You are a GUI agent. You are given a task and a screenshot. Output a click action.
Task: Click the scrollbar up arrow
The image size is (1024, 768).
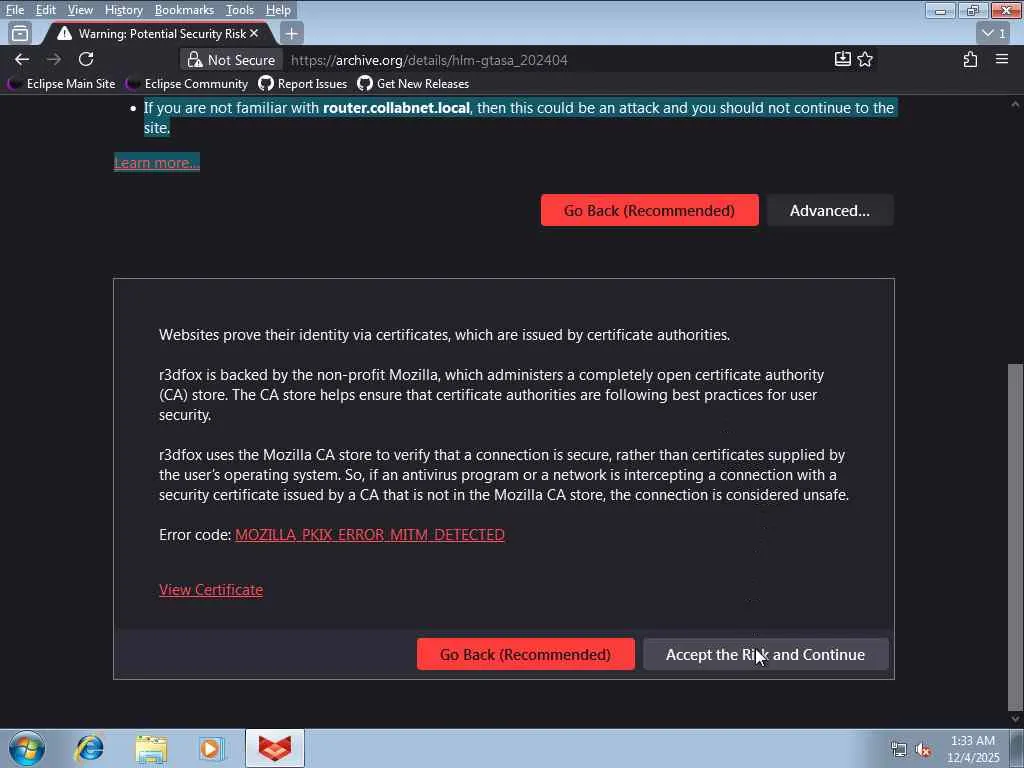(x=1015, y=104)
